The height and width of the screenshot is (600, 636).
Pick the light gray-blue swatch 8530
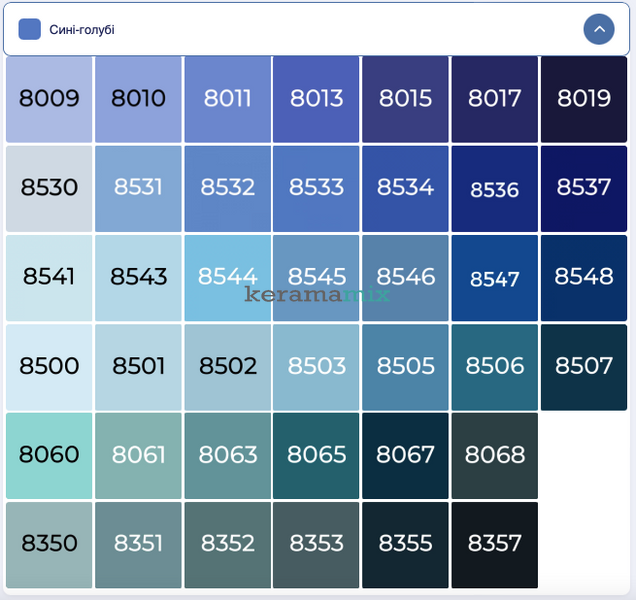pos(49,189)
